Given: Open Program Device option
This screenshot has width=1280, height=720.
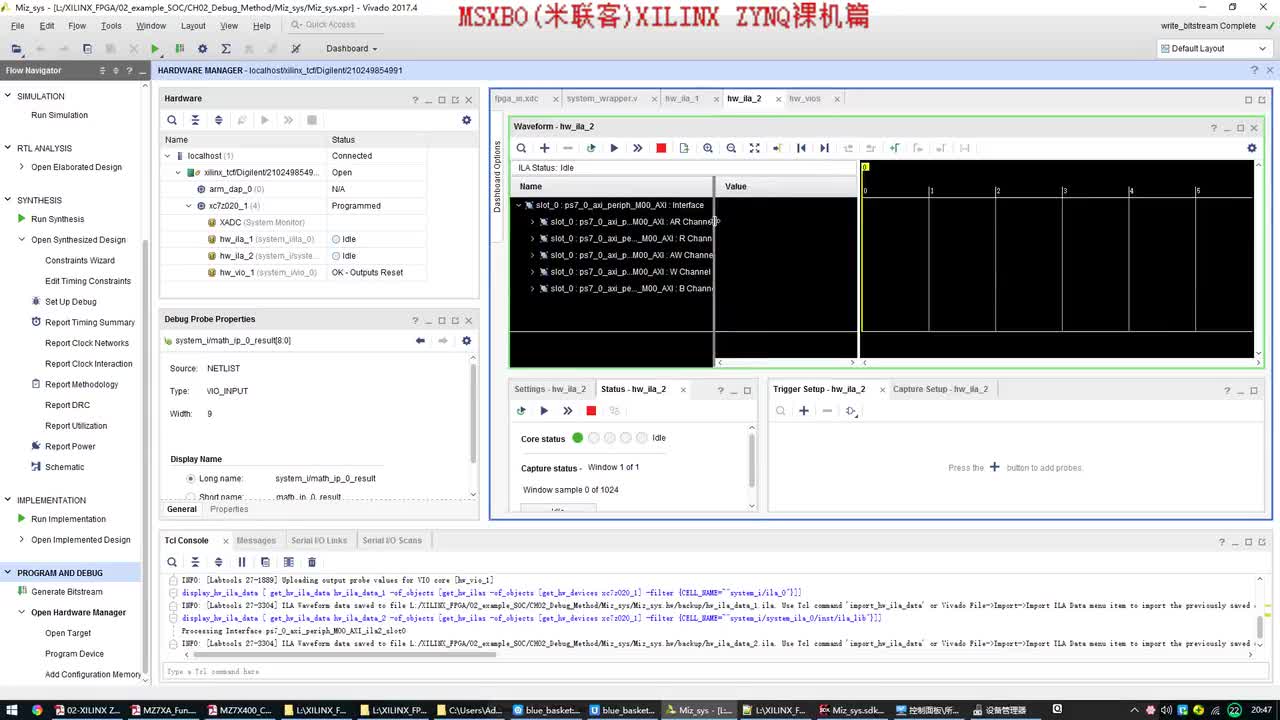Looking at the screenshot, I should click(x=74, y=654).
